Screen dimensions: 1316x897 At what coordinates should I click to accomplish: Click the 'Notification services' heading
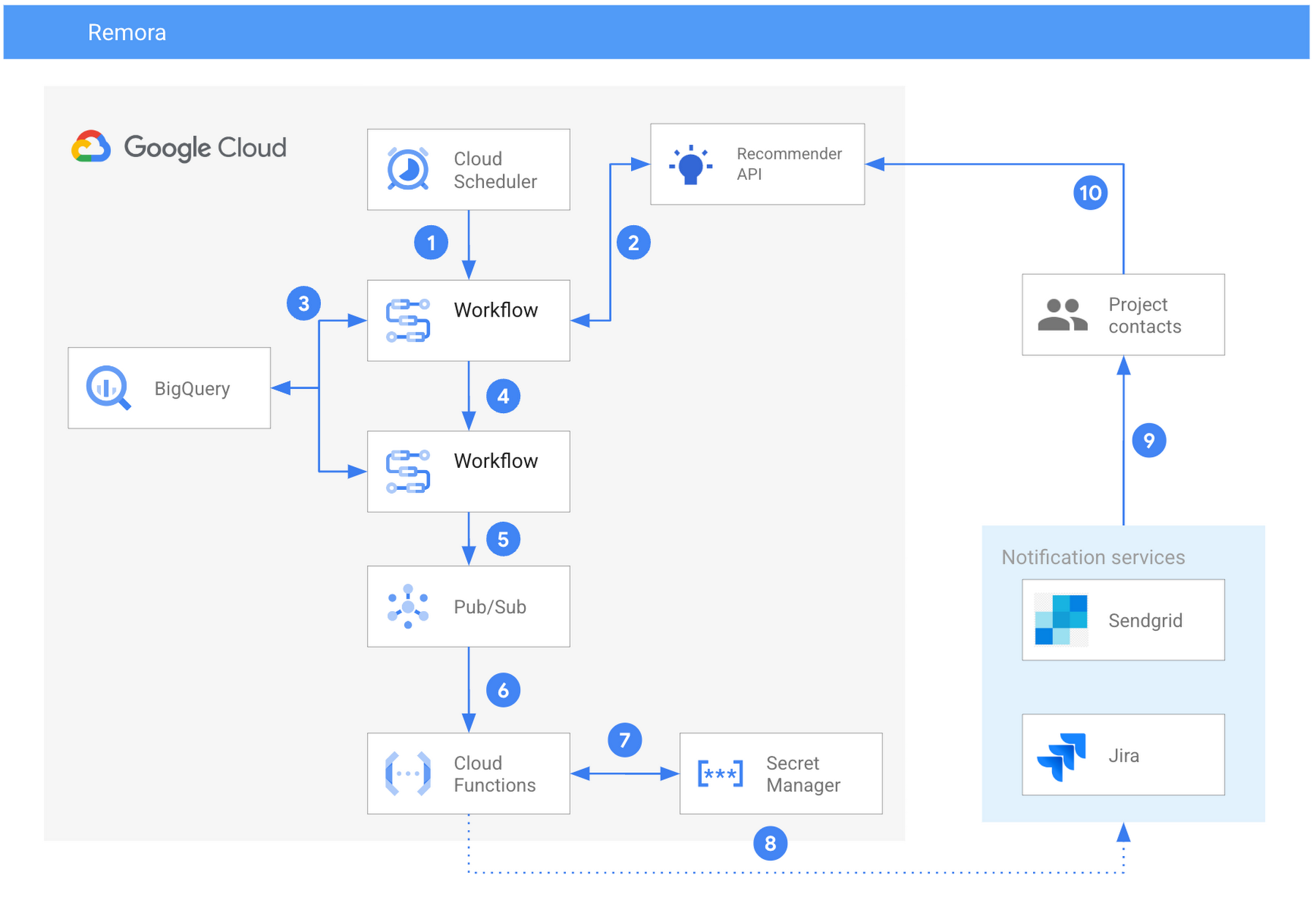1093,557
